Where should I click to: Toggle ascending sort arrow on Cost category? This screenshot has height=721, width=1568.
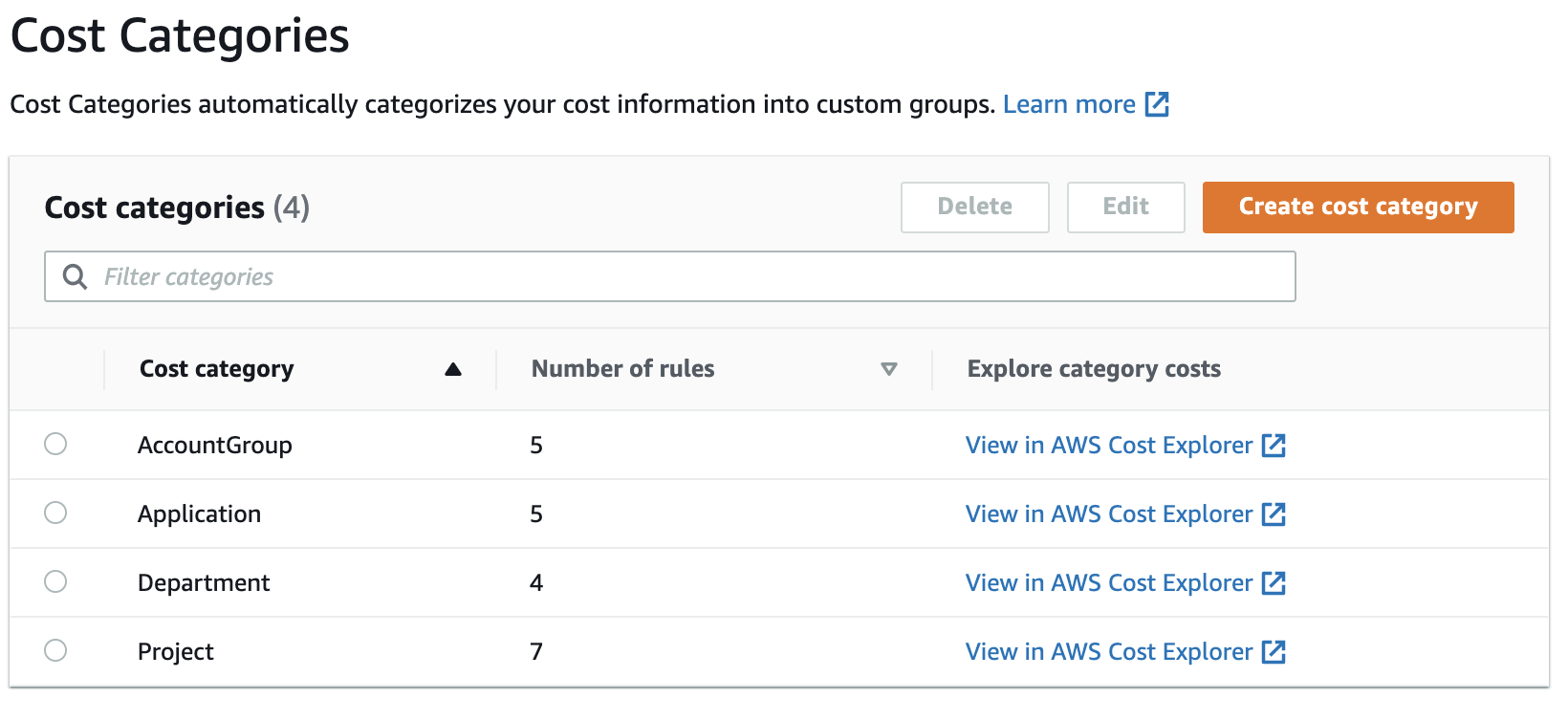coord(453,369)
